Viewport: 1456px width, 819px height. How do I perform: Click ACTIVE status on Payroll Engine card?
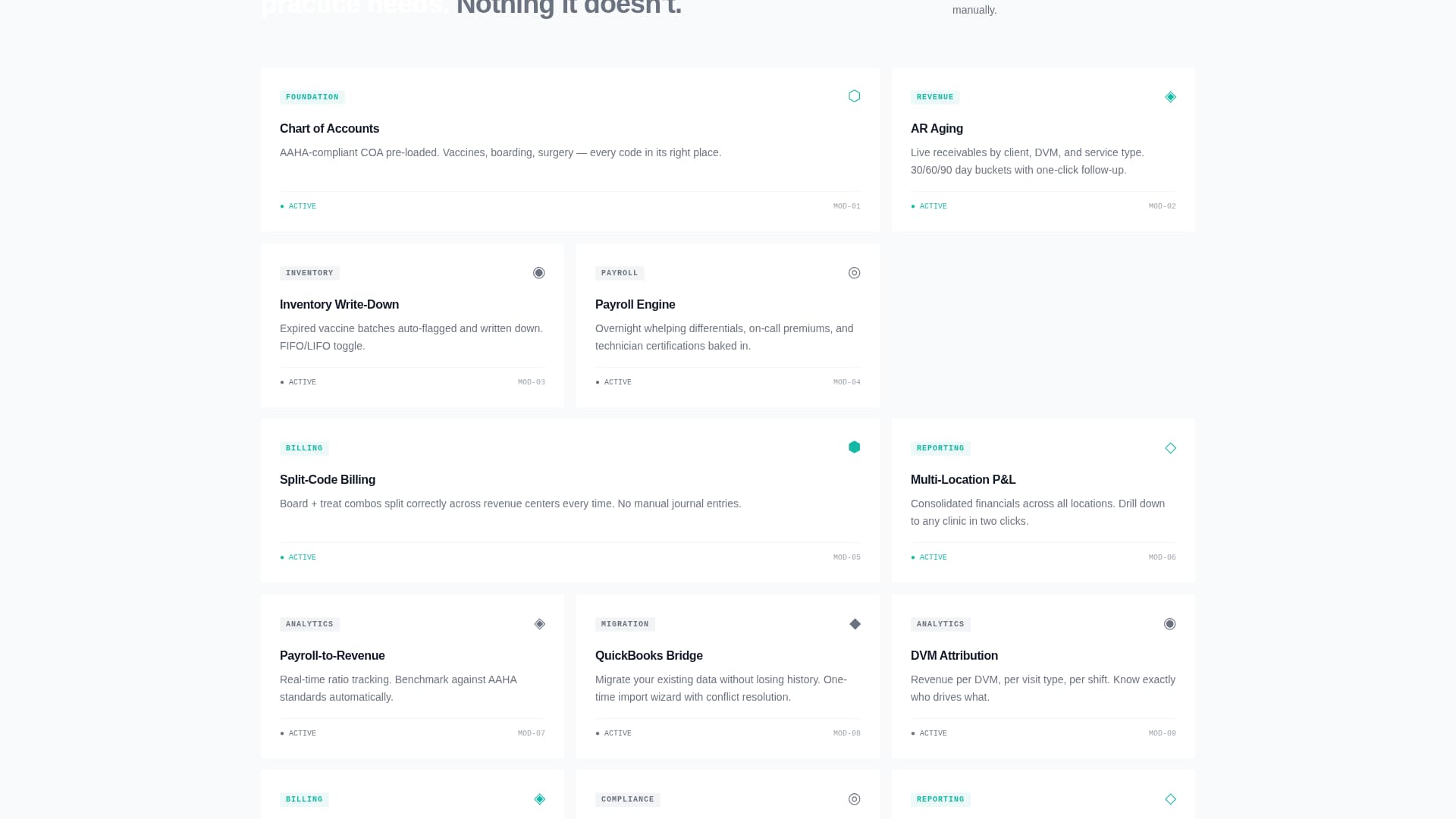click(x=613, y=382)
